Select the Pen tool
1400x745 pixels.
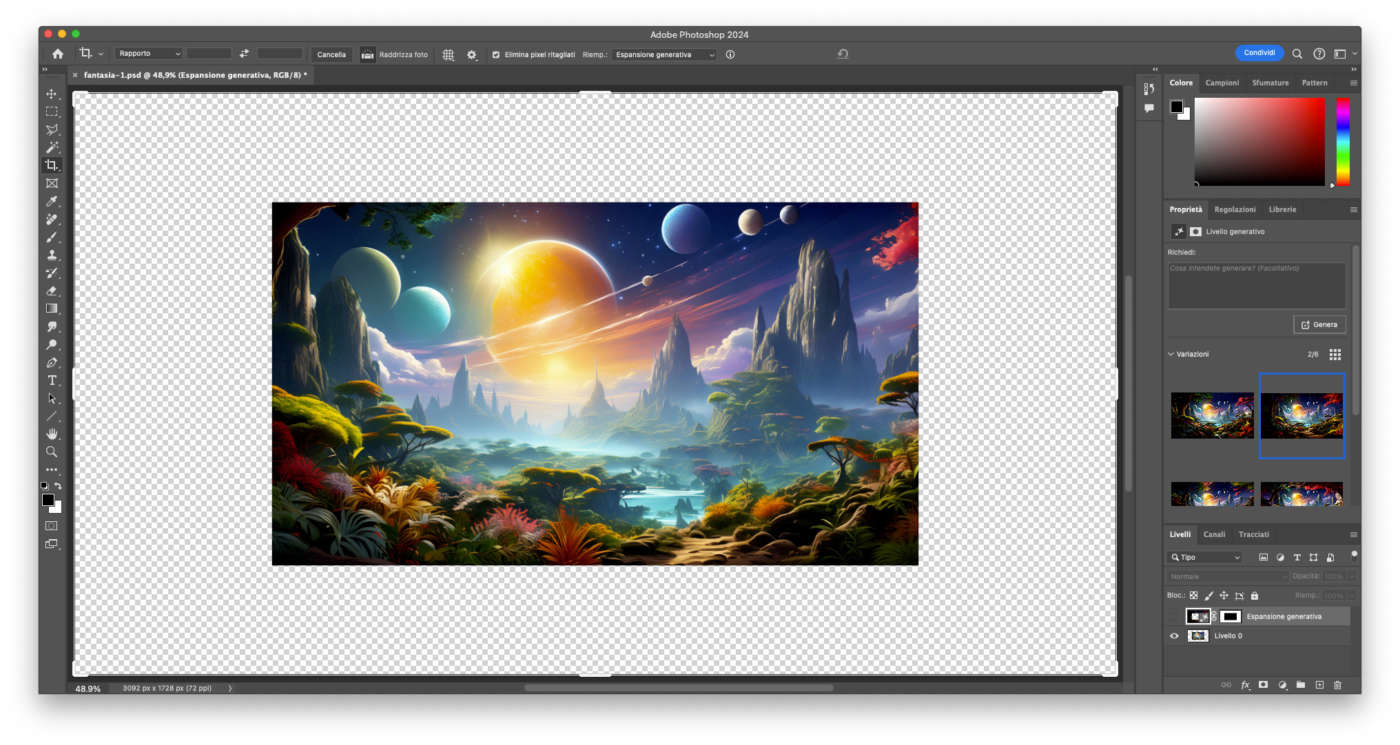pos(52,363)
